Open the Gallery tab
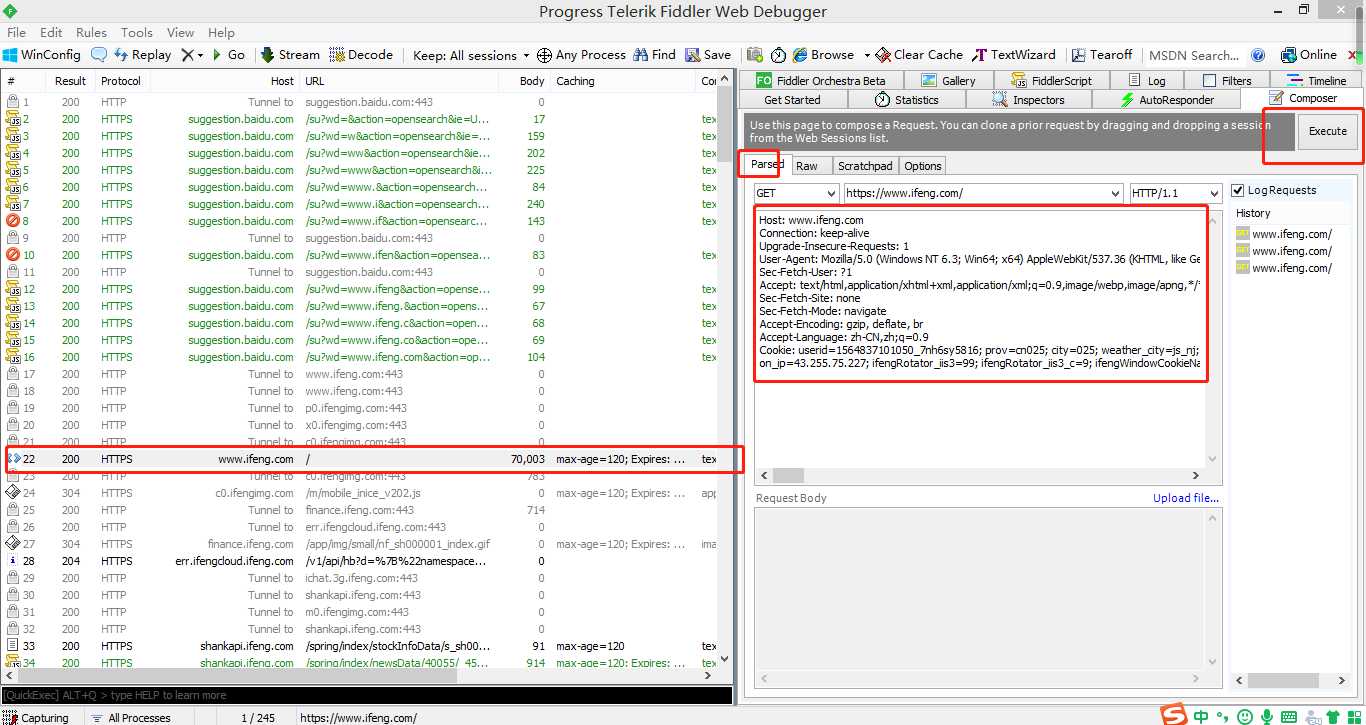 [948, 81]
